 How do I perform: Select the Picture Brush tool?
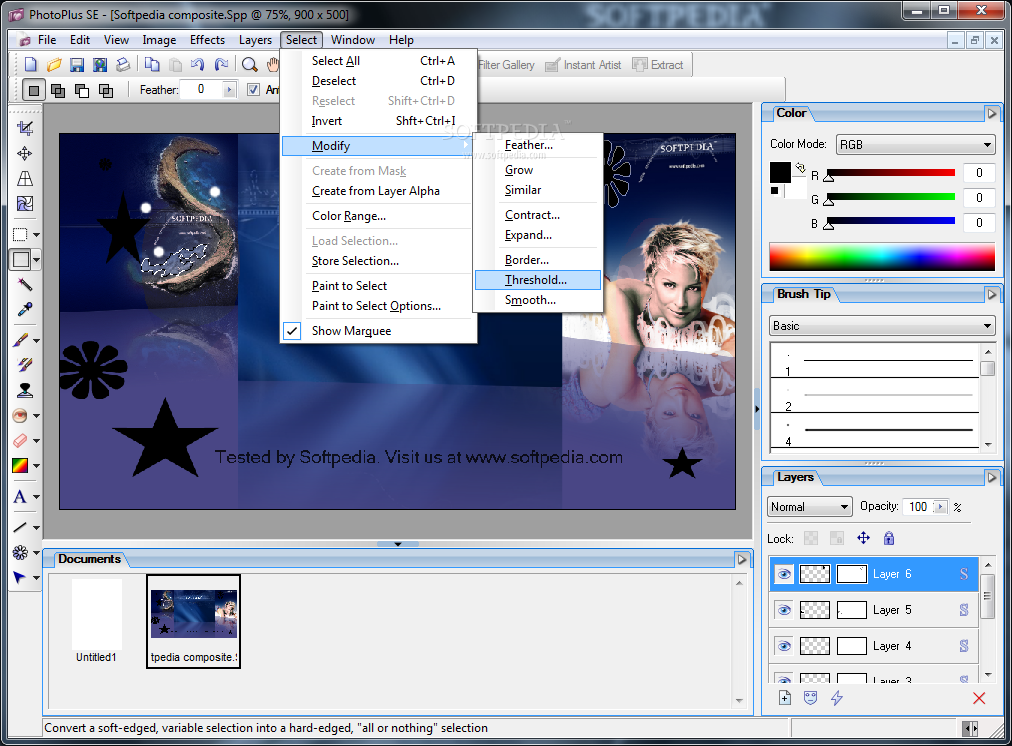click(25, 365)
